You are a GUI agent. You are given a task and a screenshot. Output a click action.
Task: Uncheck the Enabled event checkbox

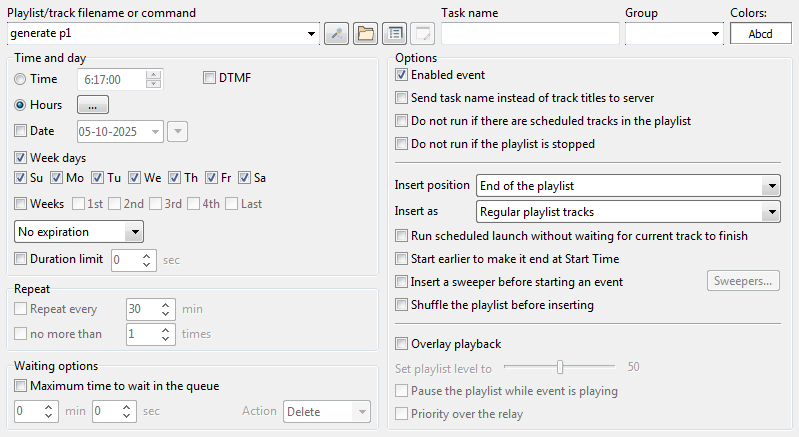[402, 75]
